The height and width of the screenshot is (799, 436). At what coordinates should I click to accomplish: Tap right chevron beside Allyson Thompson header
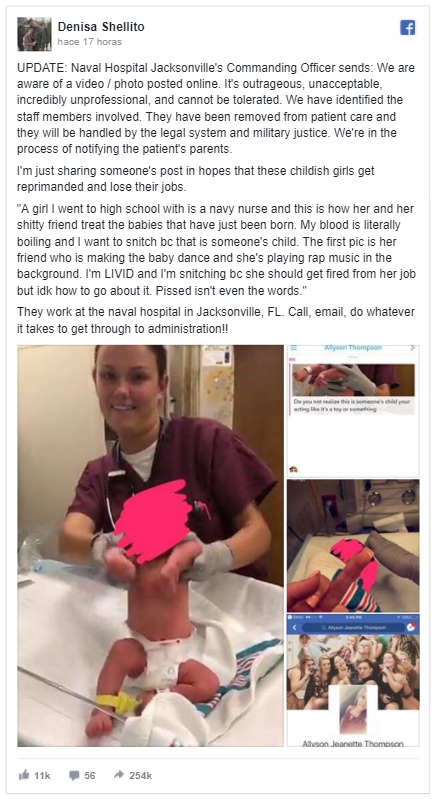coord(413,348)
